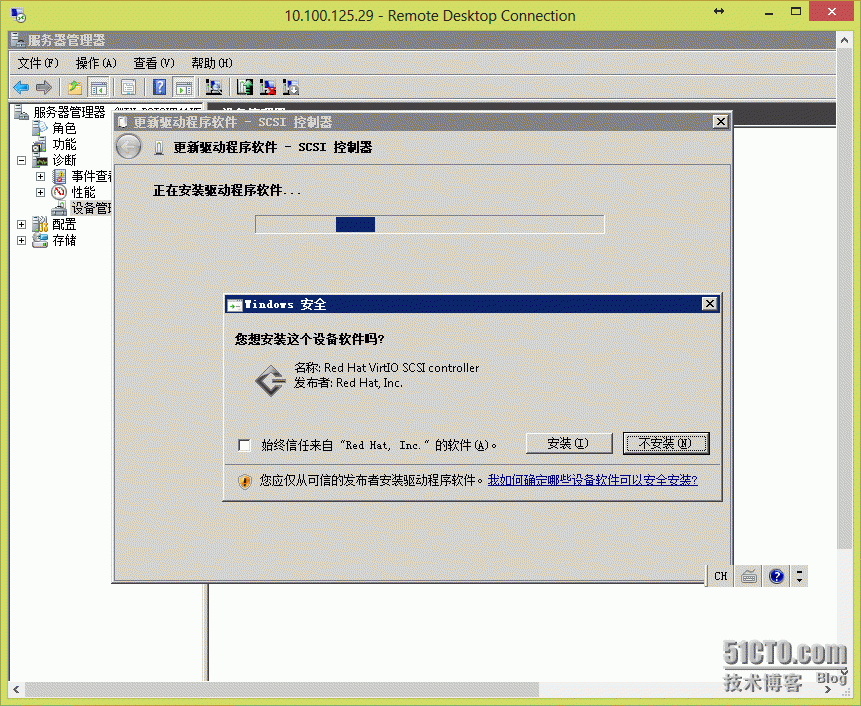
Task: Minimize the Remote Desktop Connection window
Action: point(769,13)
